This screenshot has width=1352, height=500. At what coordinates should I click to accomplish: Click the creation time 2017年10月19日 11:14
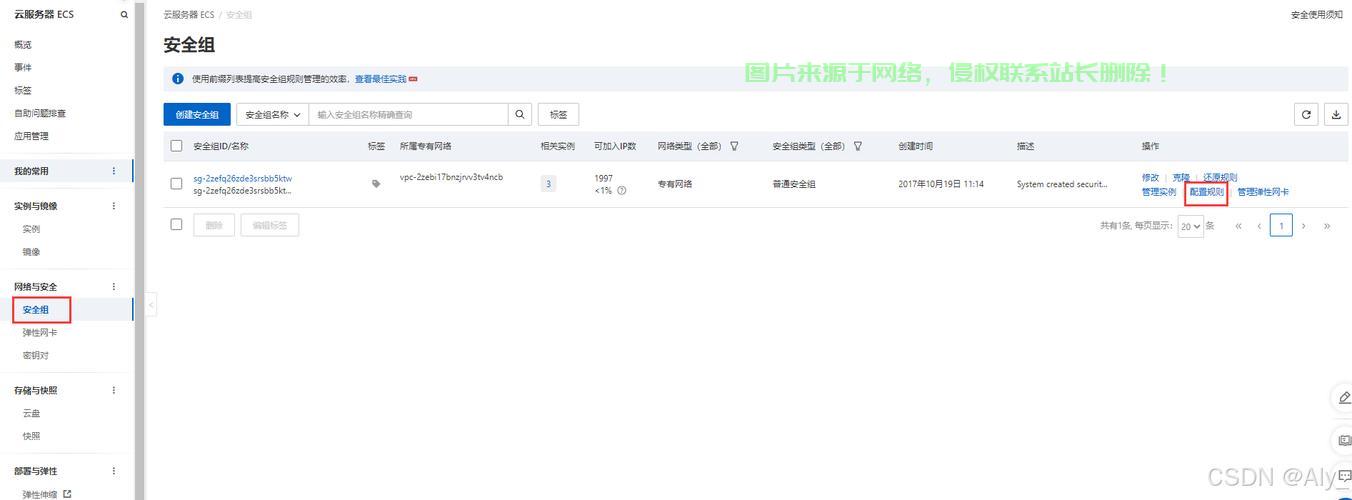point(941,184)
